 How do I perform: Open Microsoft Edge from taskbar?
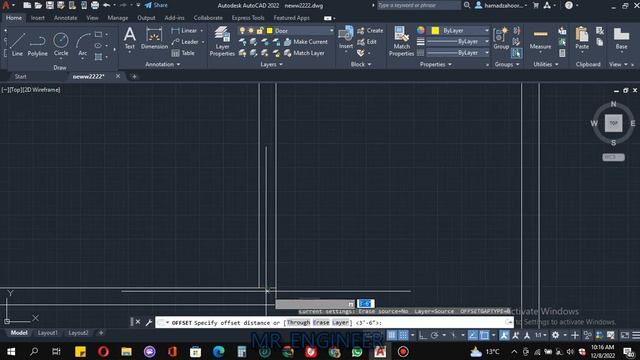(x=218, y=351)
